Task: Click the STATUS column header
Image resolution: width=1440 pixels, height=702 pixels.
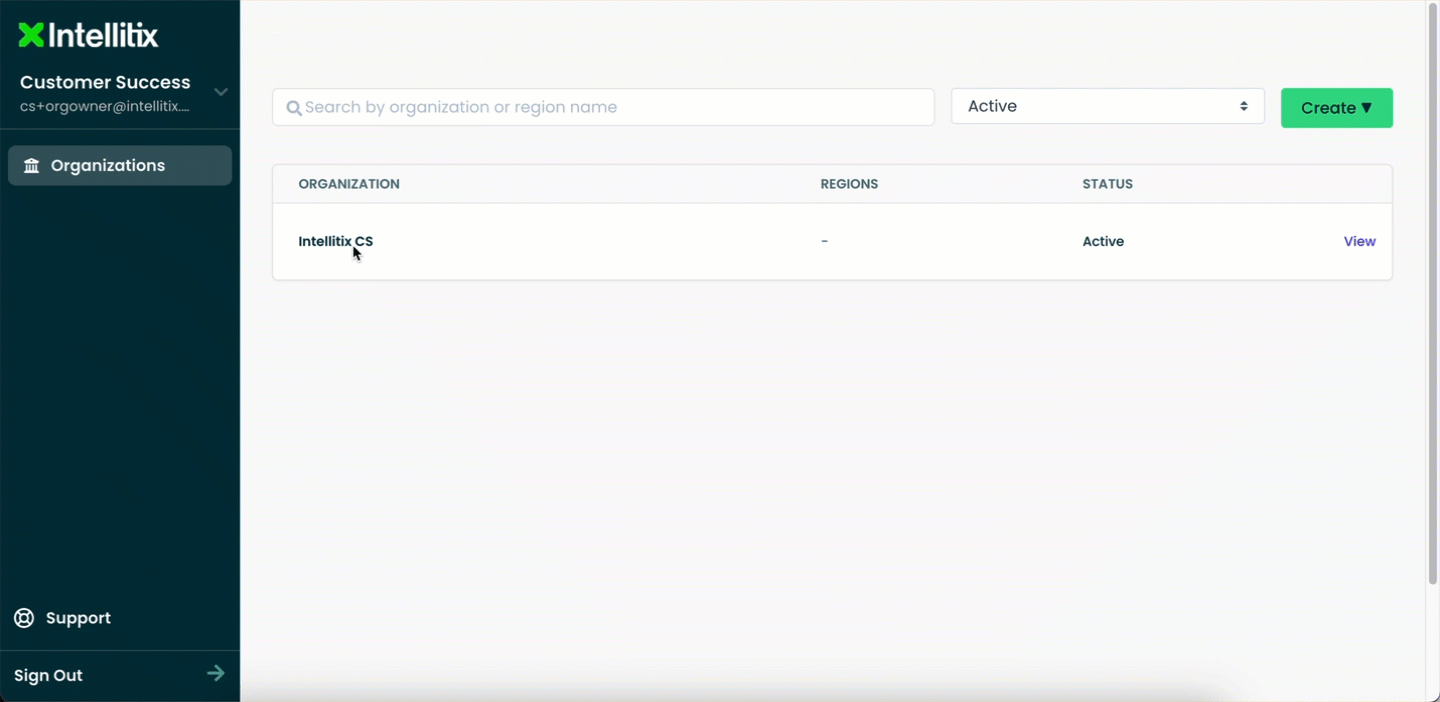Action: point(1107,184)
